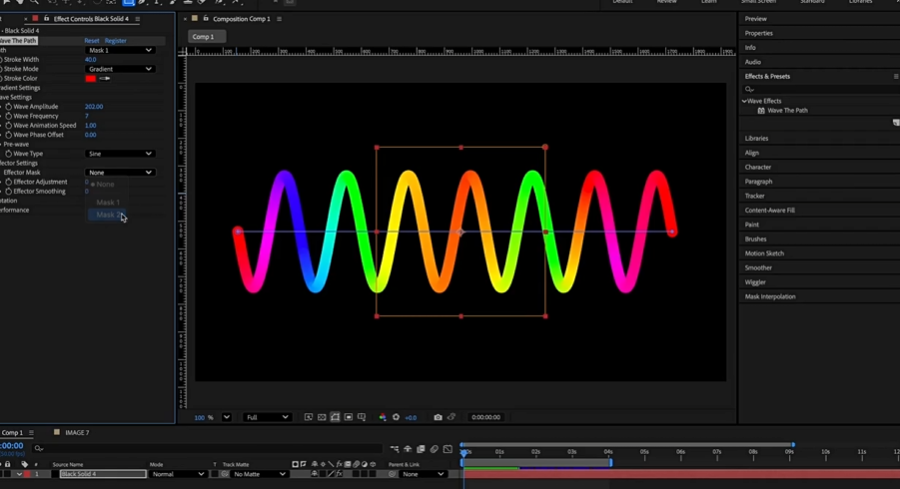This screenshot has width=900, height=489.
Task: Open the Wave Type Sine dropdown
Action: [120, 154]
